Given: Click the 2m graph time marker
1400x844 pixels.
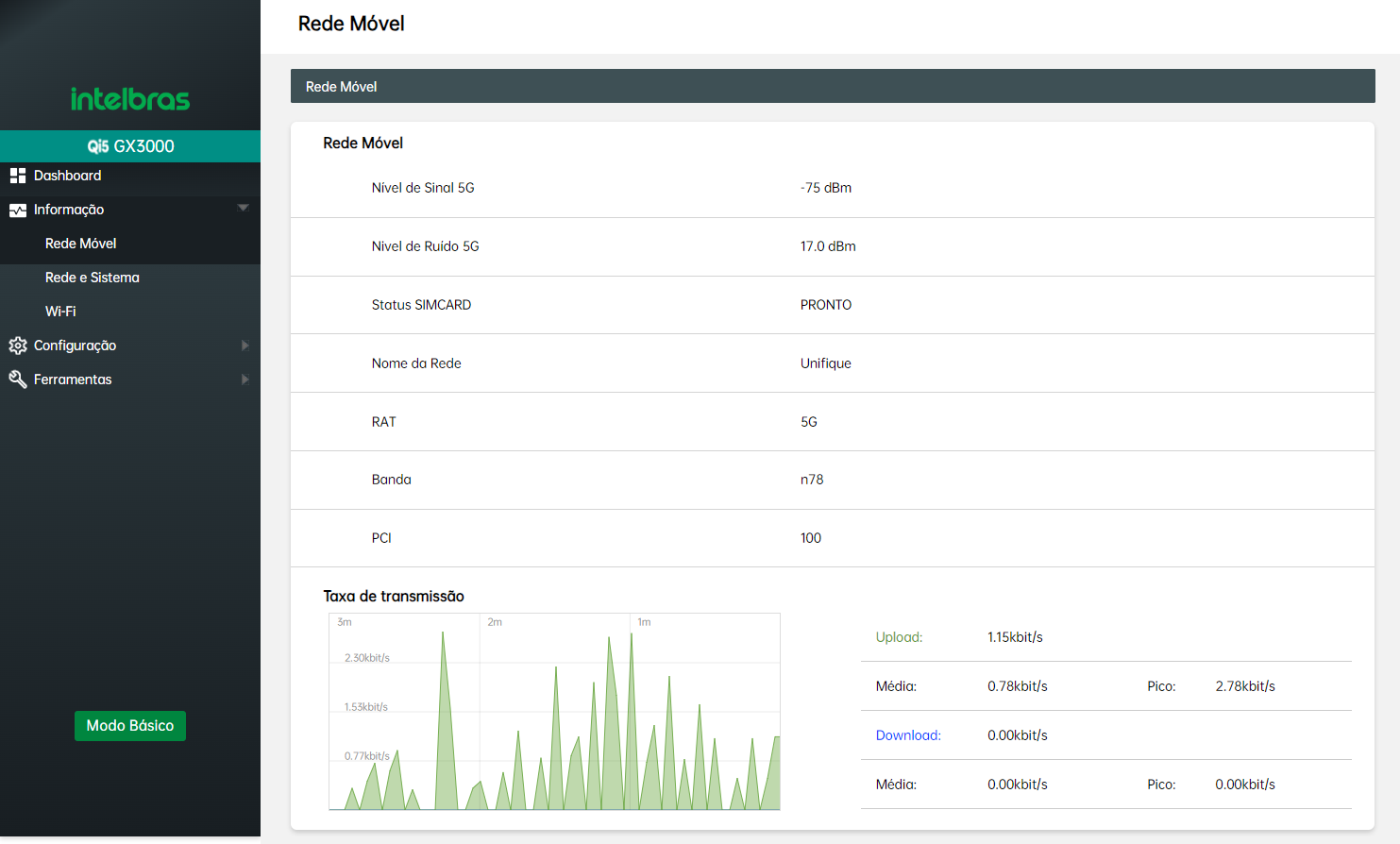Looking at the screenshot, I should [495, 622].
